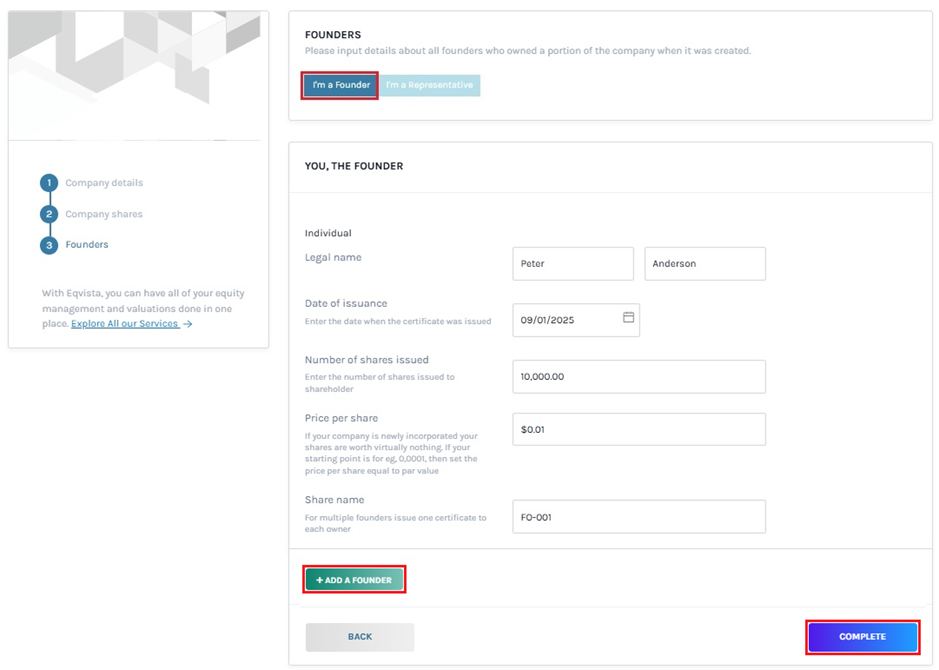Click the date field showing 09/01/2025
Image resolution: width=939 pixels, height=670 pixels.
pos(570,320)
